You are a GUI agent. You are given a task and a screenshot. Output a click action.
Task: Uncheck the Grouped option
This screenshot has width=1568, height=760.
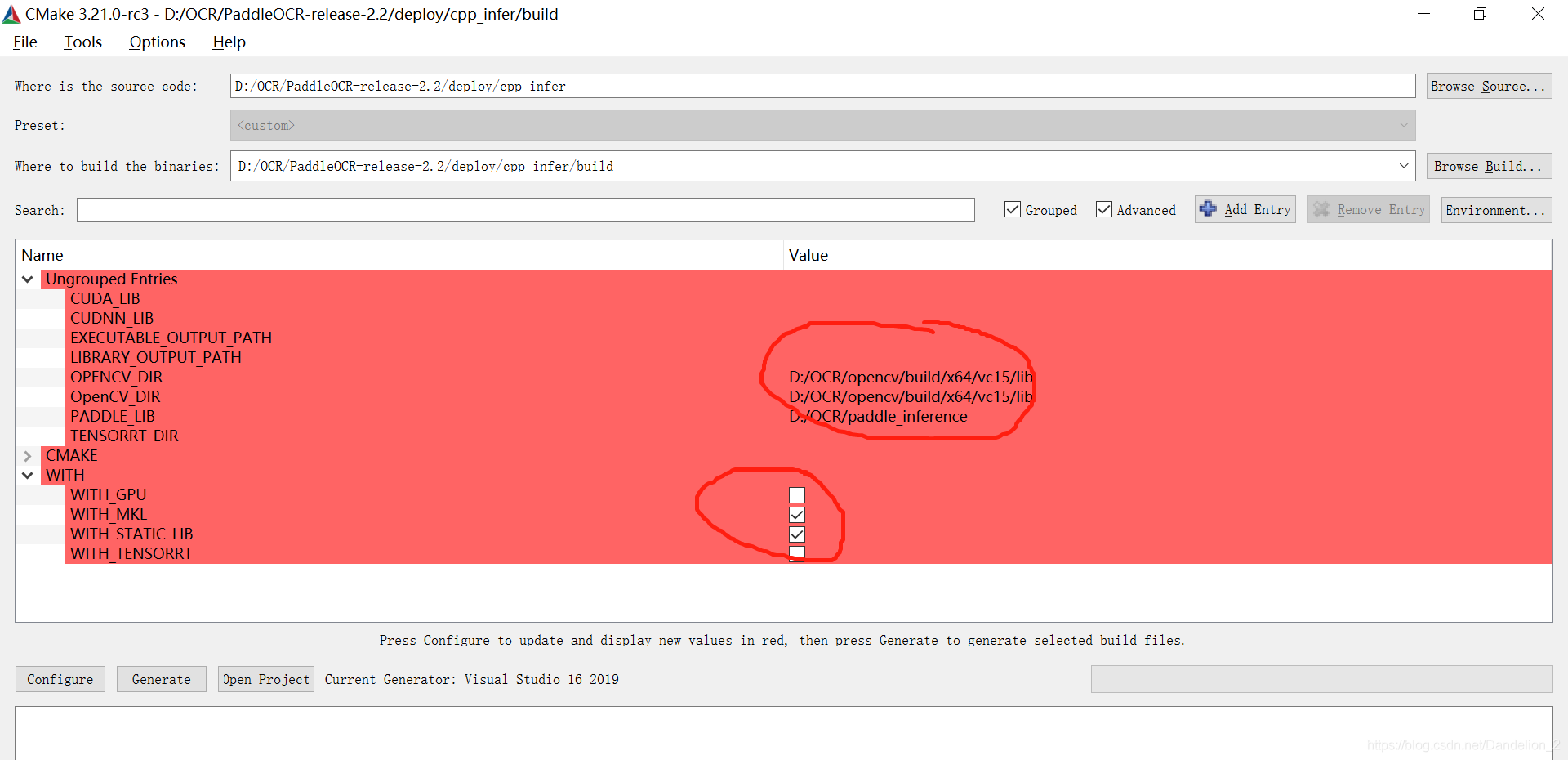click(x=1013, y=209)
